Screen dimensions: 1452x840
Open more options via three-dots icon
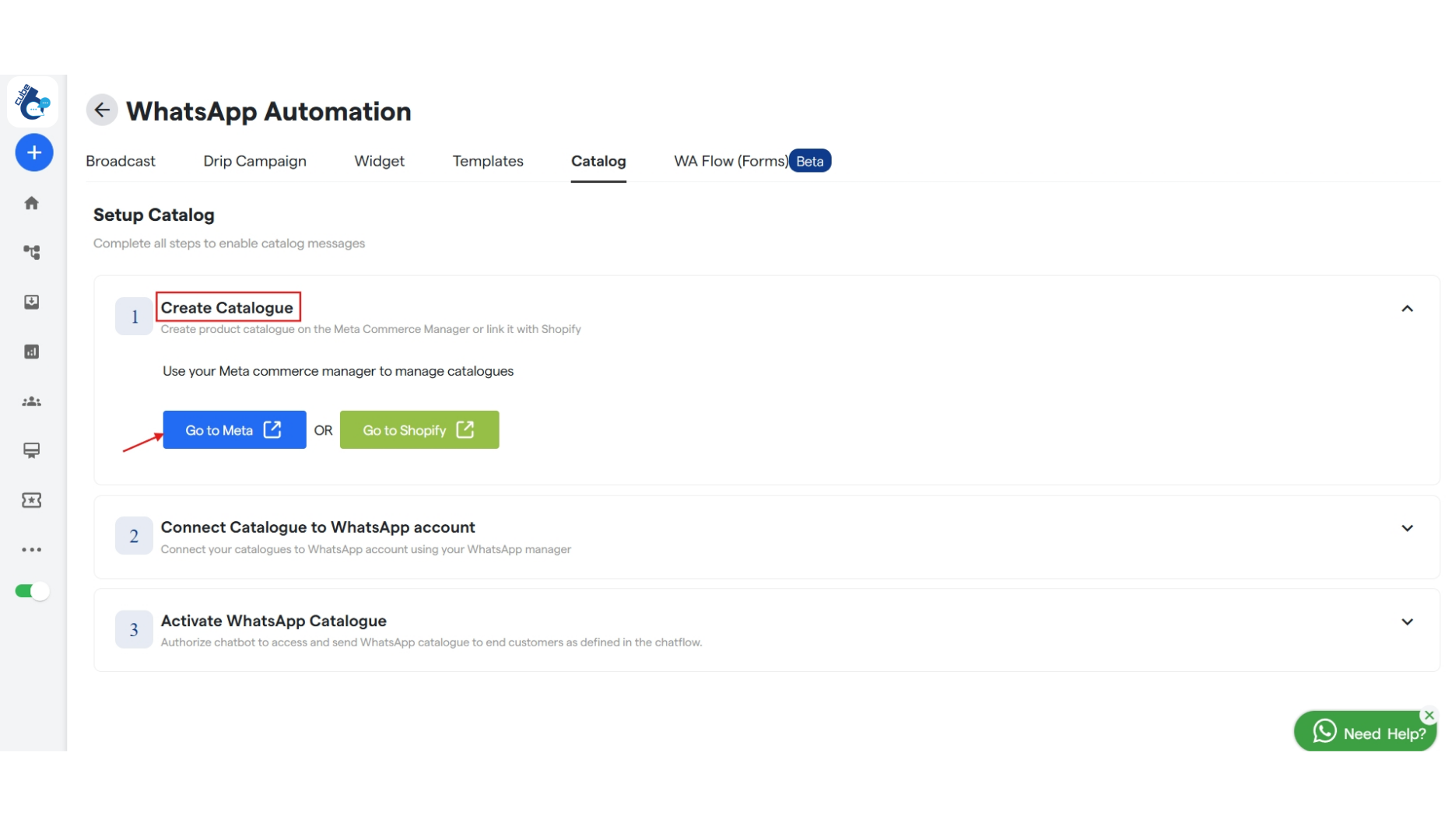coord(32,550)
